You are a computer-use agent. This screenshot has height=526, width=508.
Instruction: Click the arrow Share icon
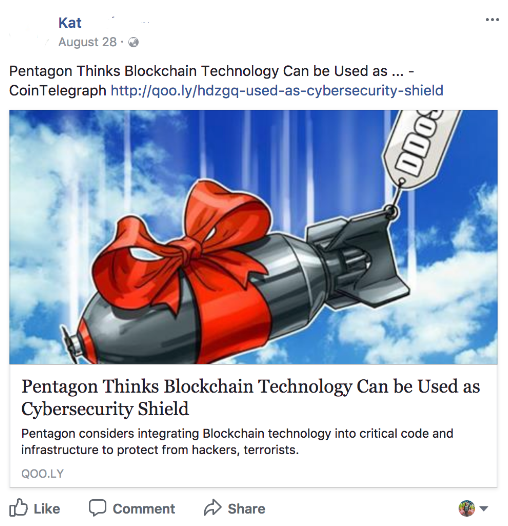tap(213, 508)
